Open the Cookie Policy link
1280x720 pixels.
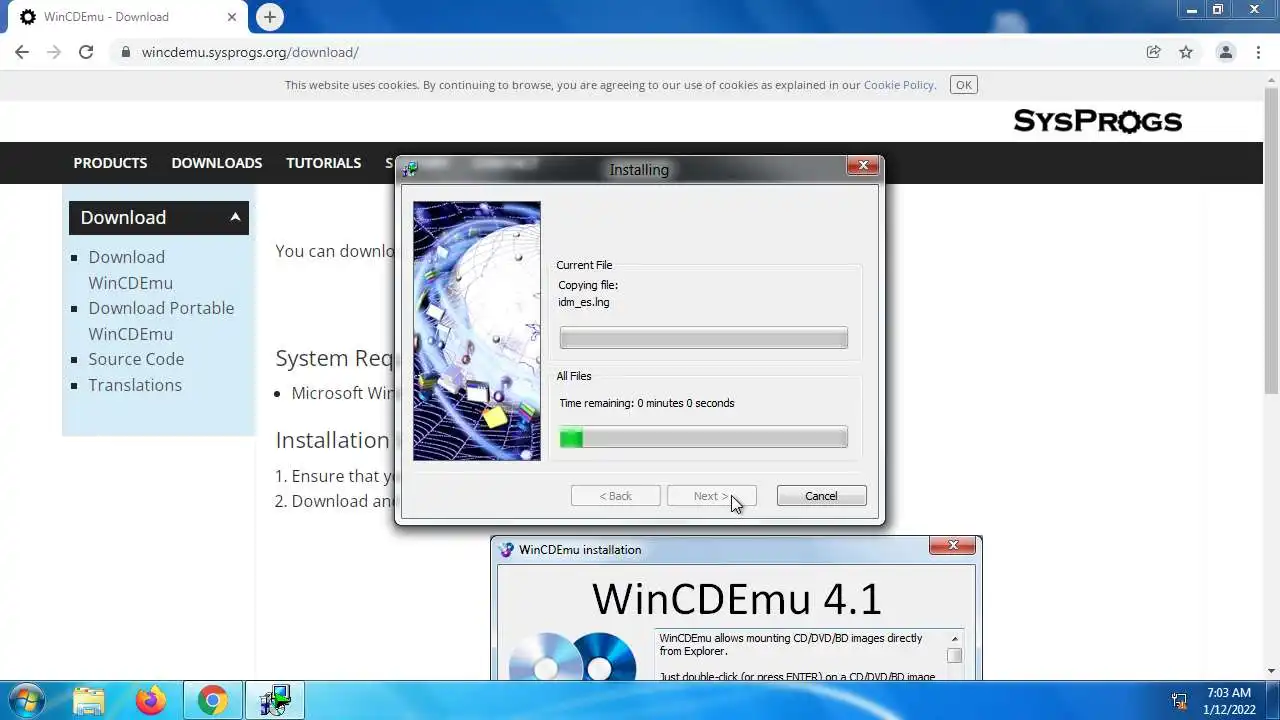[898, 85]
